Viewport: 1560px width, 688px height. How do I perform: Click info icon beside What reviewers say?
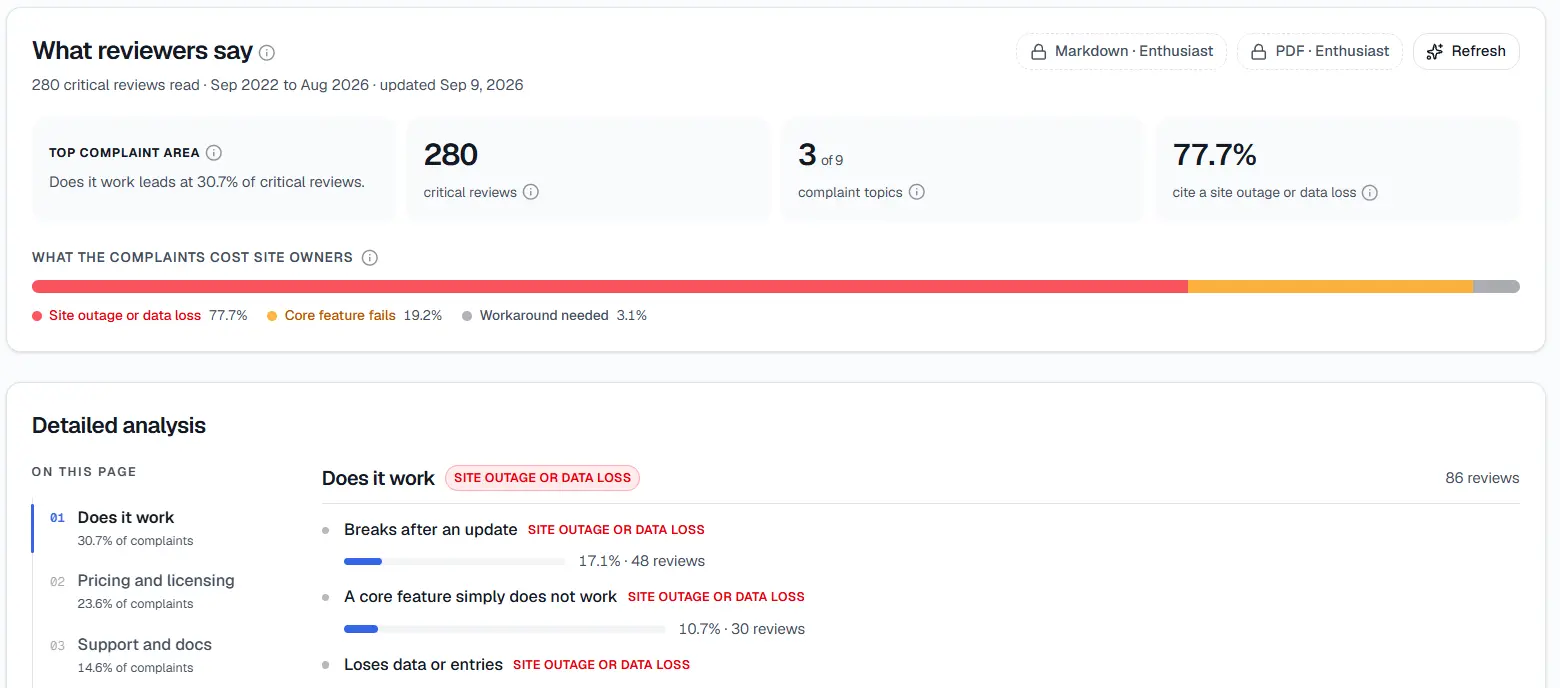[267, 52]
